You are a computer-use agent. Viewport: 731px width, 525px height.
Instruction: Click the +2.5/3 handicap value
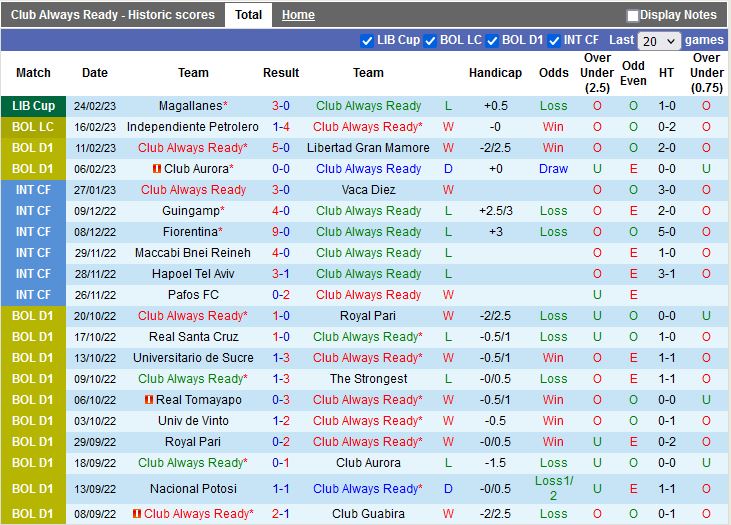coord(496,211)
